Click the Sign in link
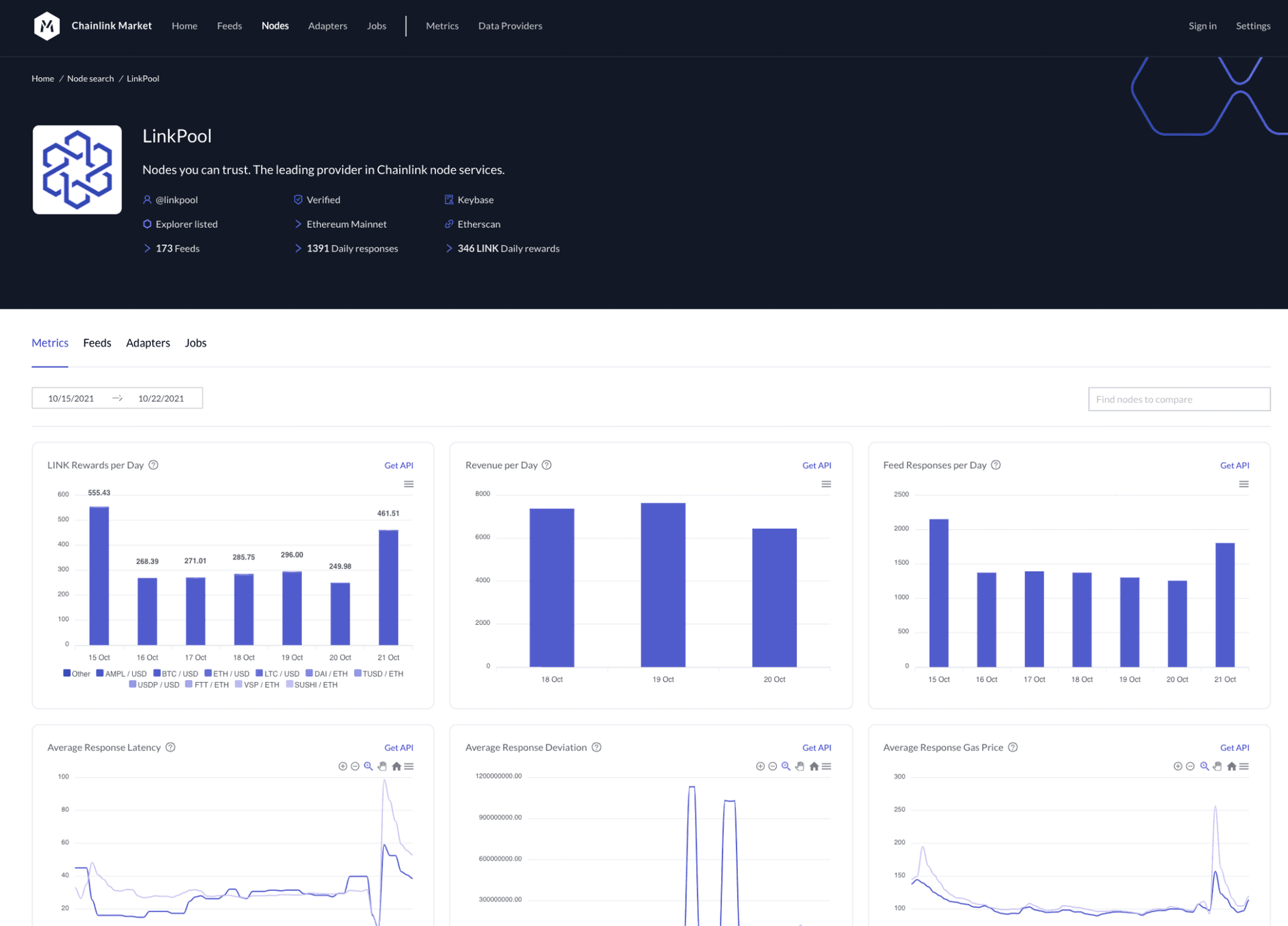 click(x=1202, y=25)
